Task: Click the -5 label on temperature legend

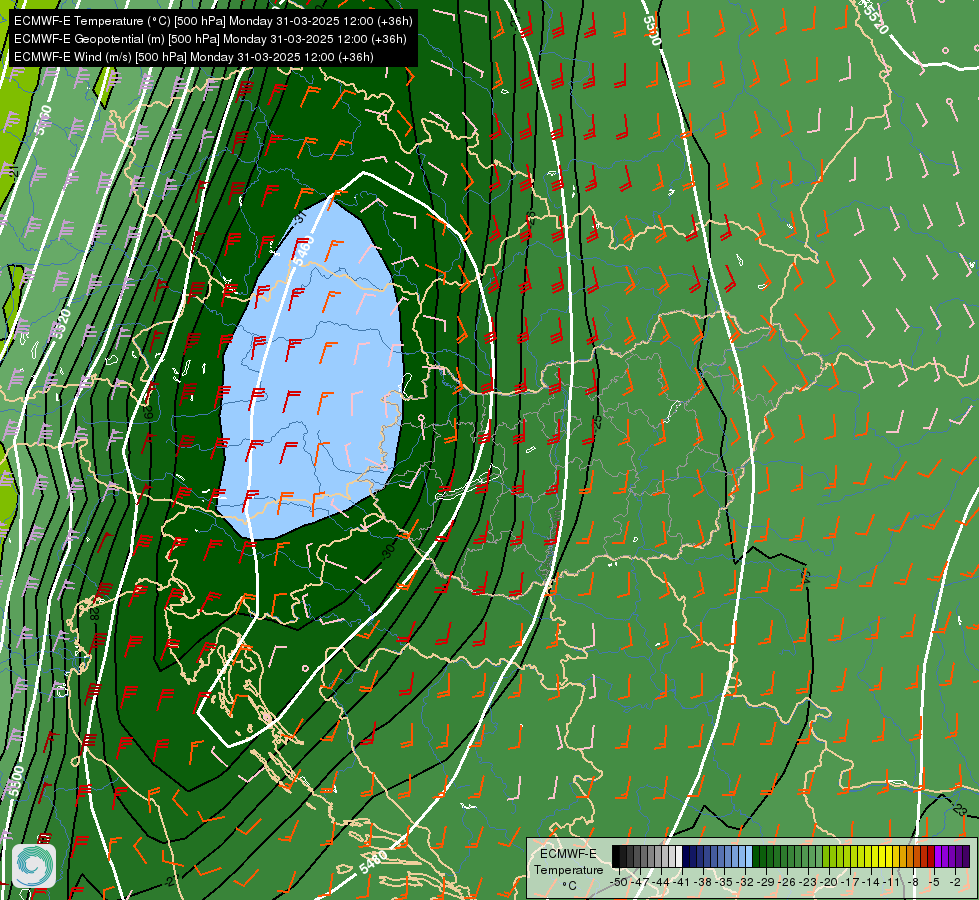Action: point(934,882)
